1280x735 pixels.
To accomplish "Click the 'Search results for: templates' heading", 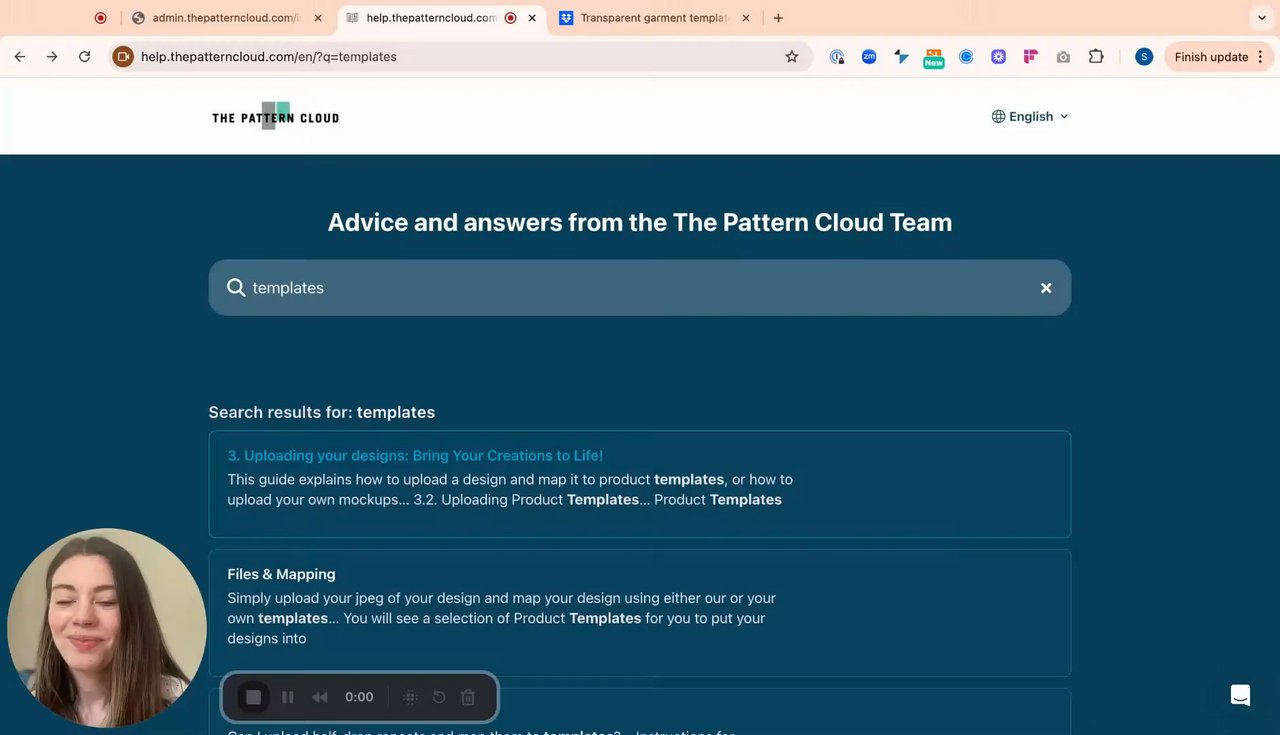I will (x=321, y=412).
